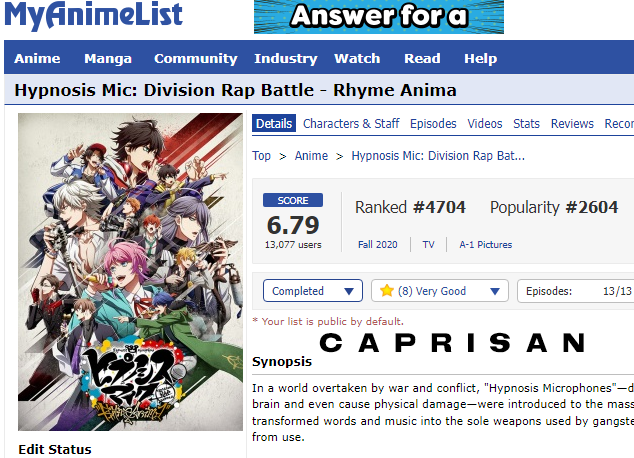
Task: Click the Ranked #4704 text
Action: (410, 207)
